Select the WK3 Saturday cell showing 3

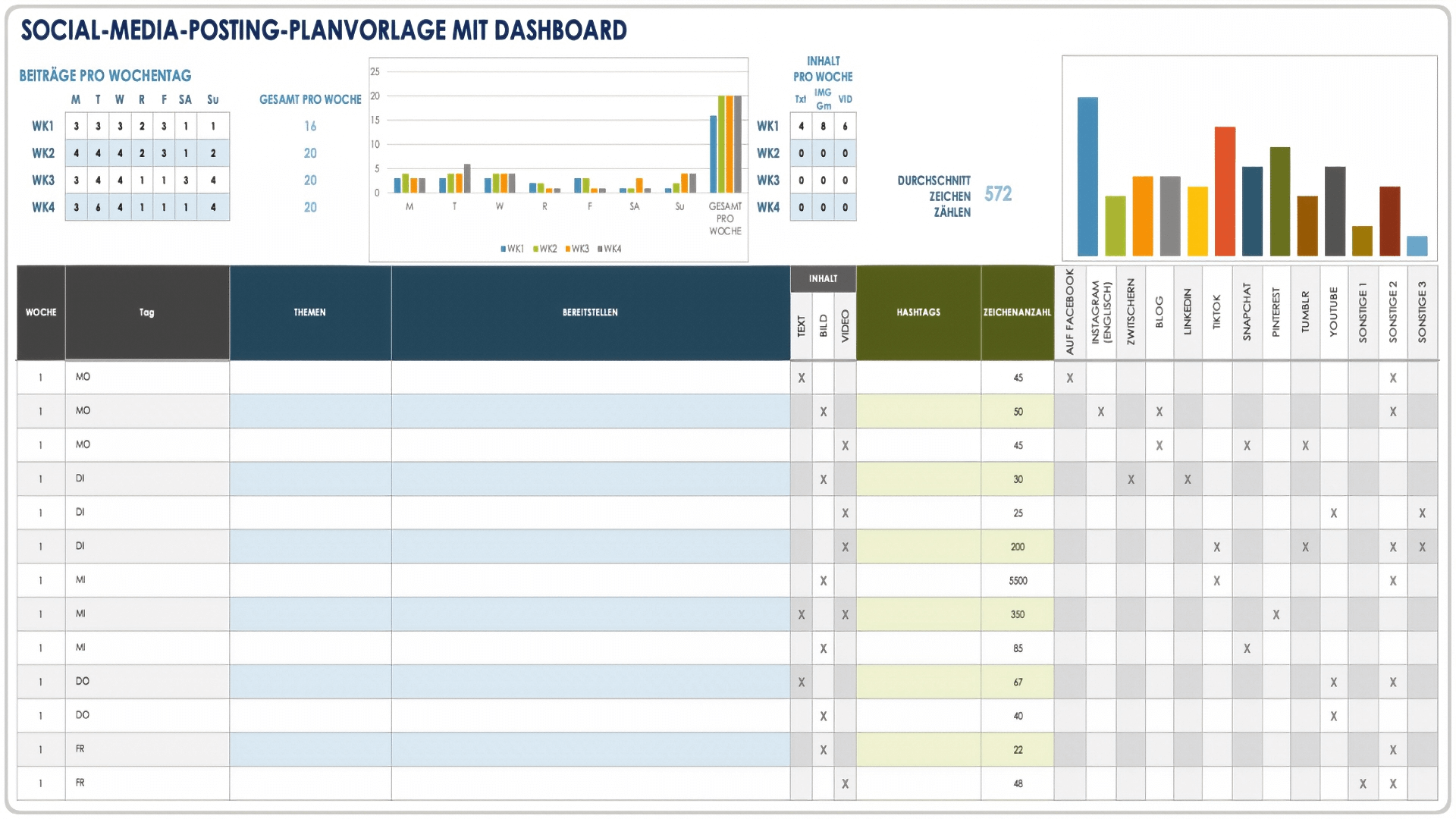[186, 180]
